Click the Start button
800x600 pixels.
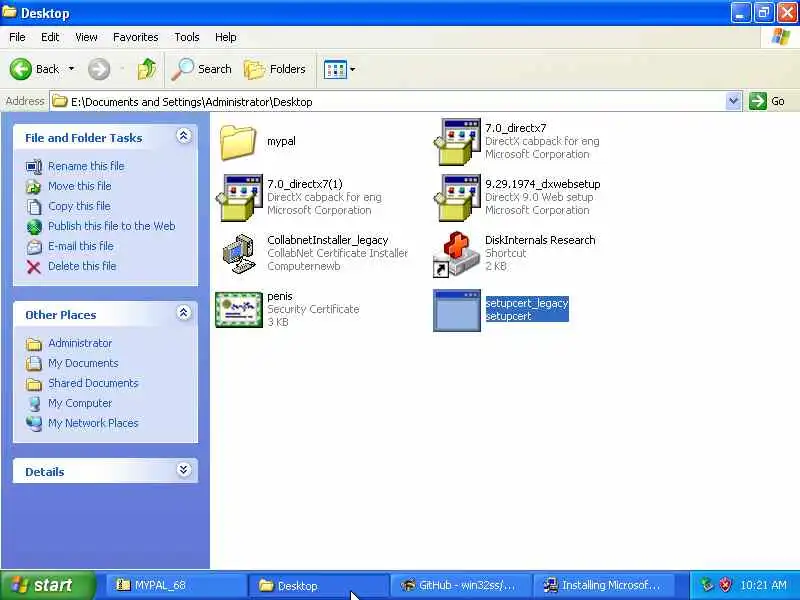click(x=47, y=585)
